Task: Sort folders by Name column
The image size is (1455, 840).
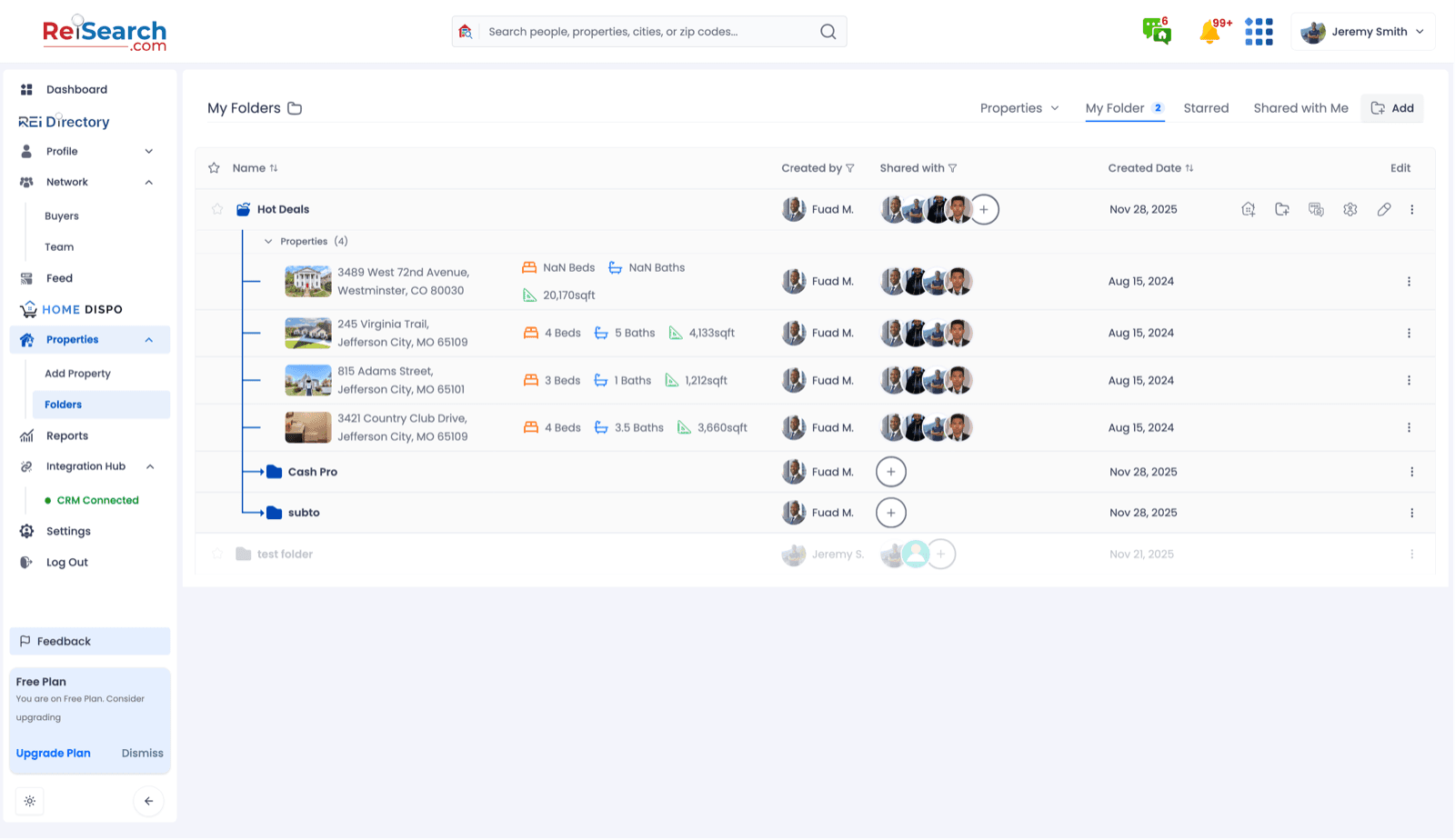Action: pos(256,168)
